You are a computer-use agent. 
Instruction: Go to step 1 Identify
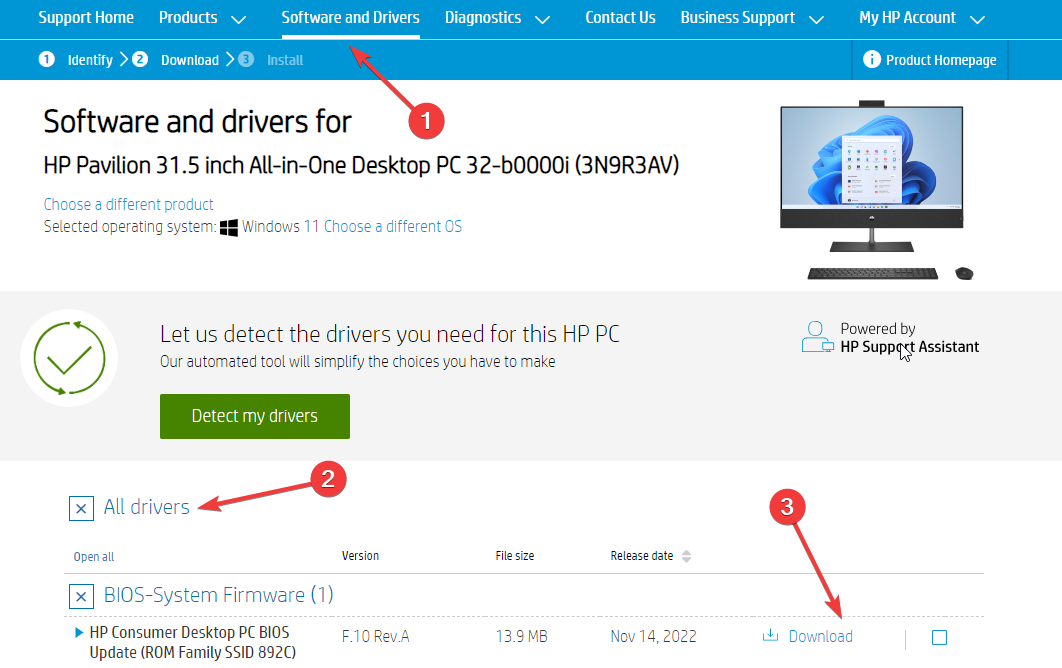[x=90, y=60]
